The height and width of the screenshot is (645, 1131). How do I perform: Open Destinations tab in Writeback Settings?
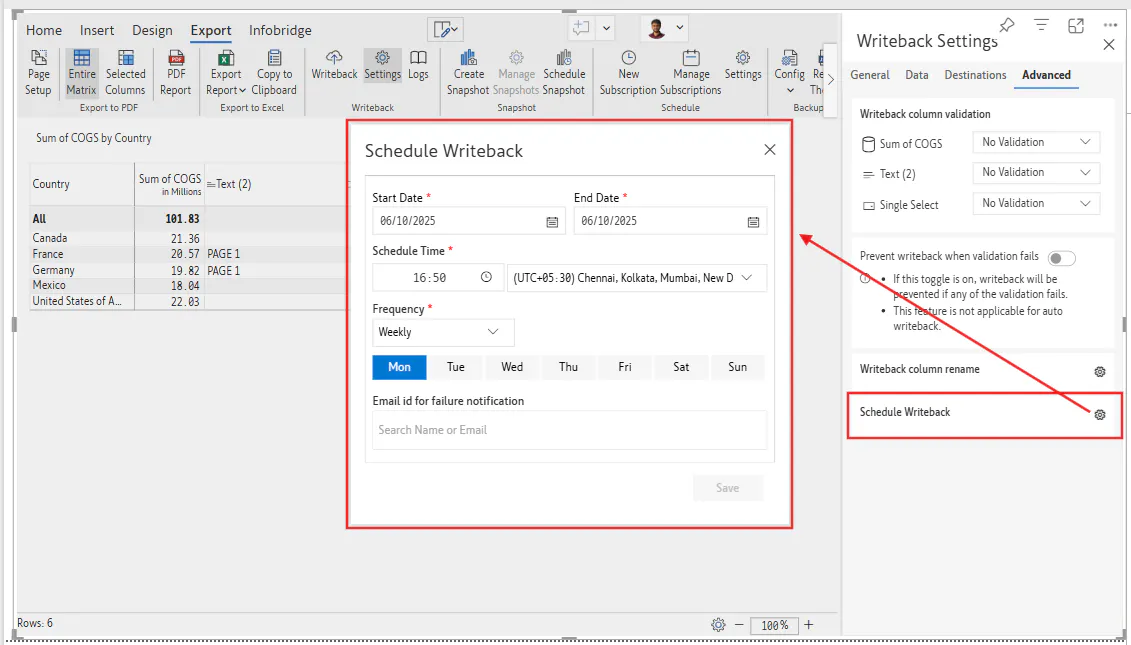click(975, 75)
